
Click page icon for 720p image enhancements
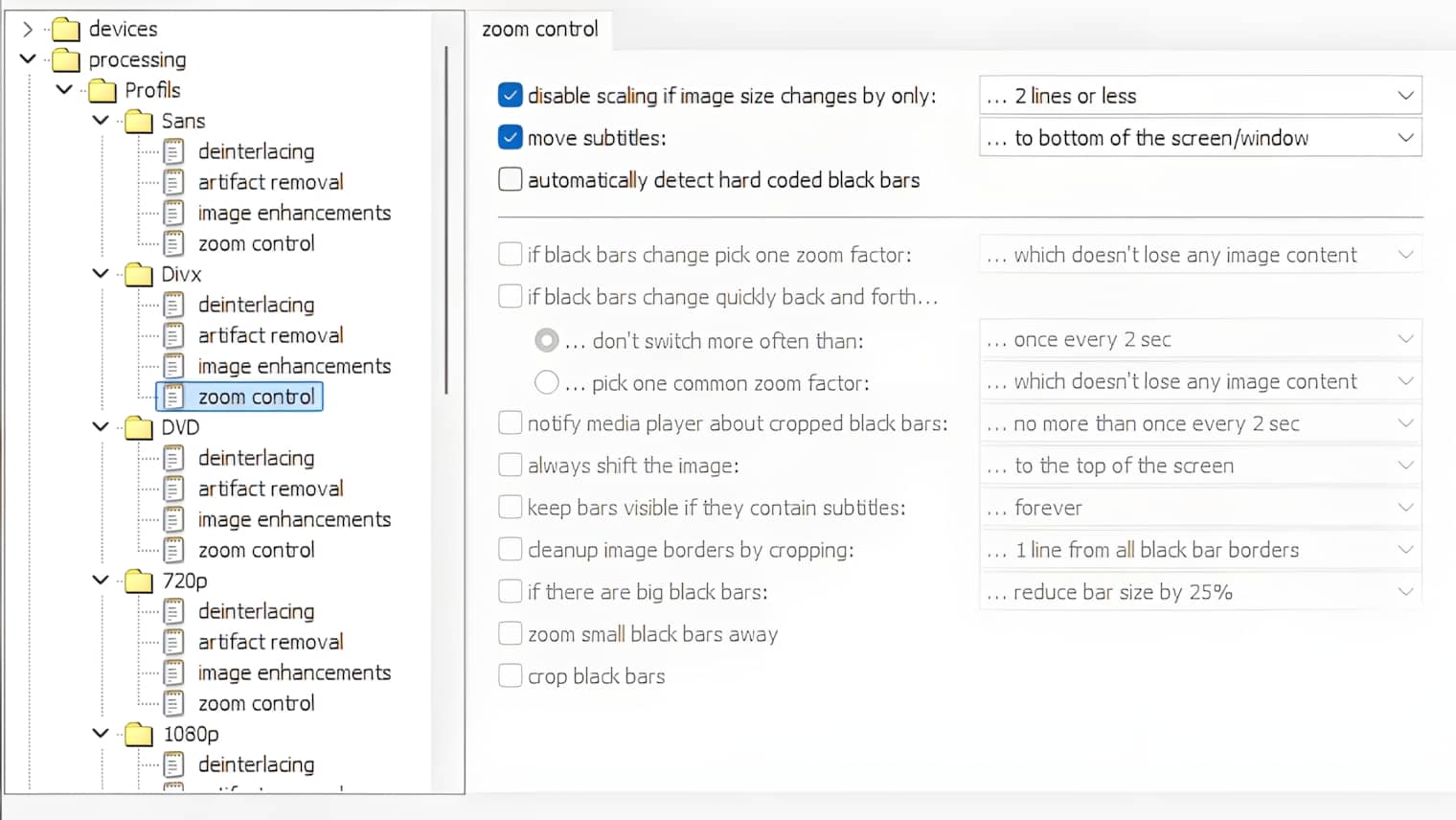173,673
